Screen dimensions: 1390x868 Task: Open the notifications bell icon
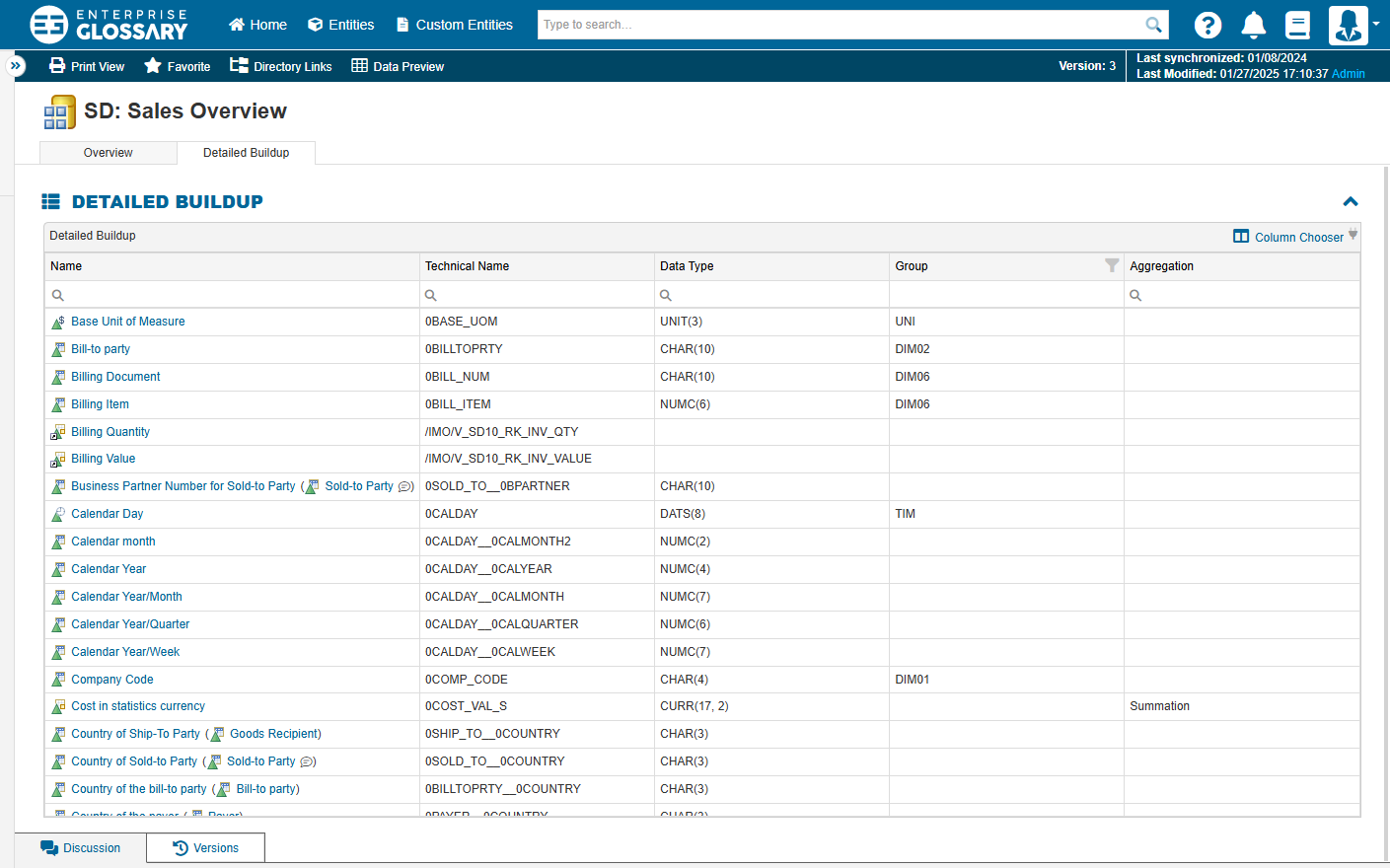[1253, 25]
